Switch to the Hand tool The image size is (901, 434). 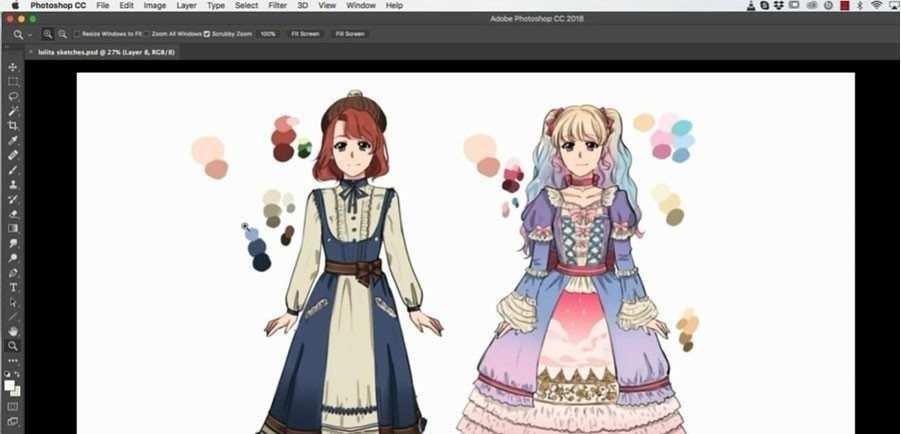(13, 330)
